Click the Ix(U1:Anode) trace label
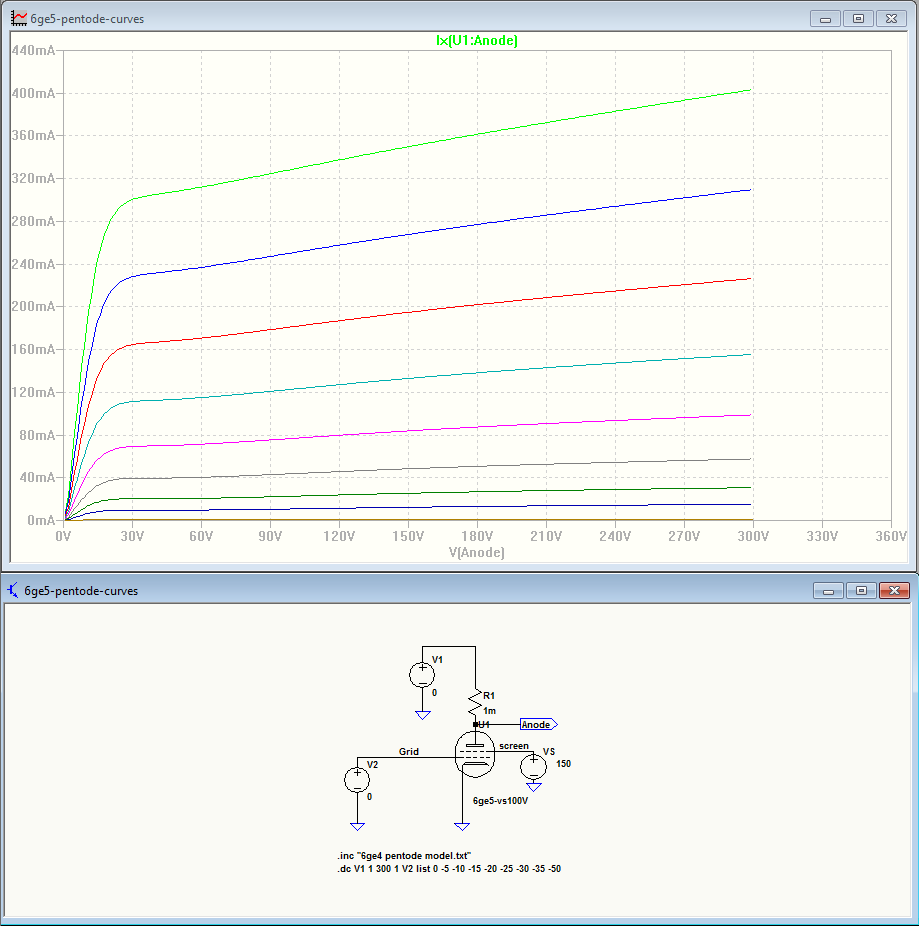 point(477,40)
